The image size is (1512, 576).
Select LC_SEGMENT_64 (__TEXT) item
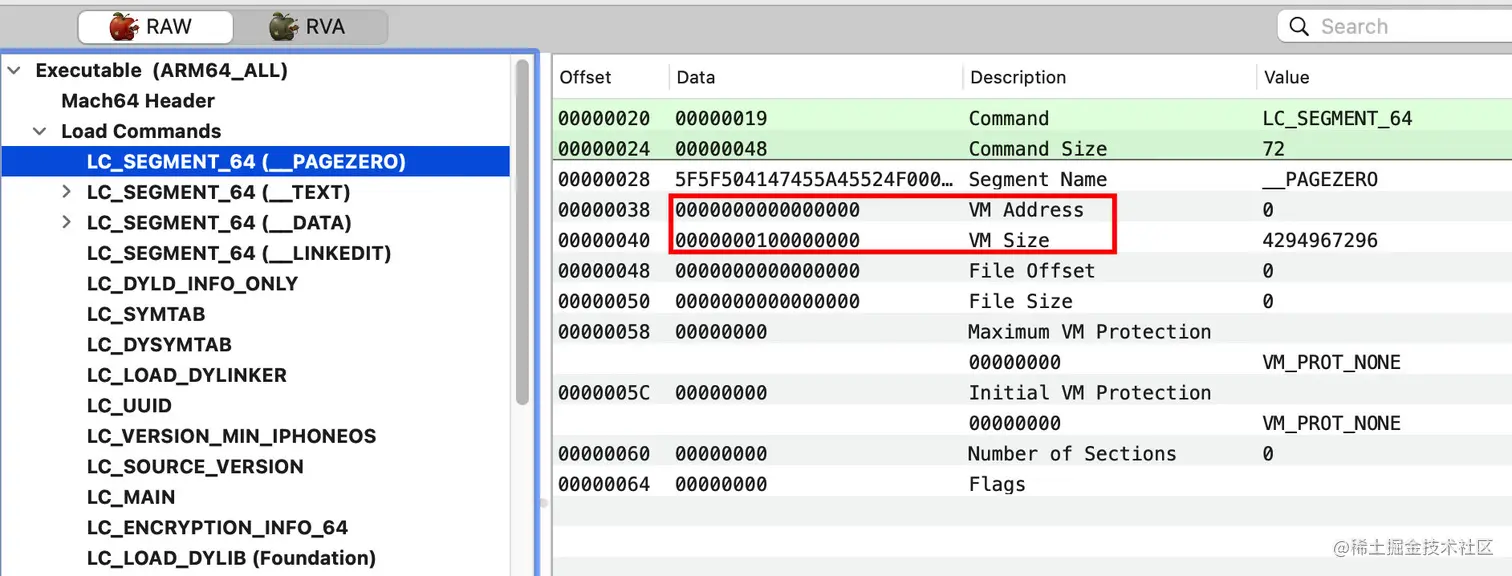pos(218,192)
